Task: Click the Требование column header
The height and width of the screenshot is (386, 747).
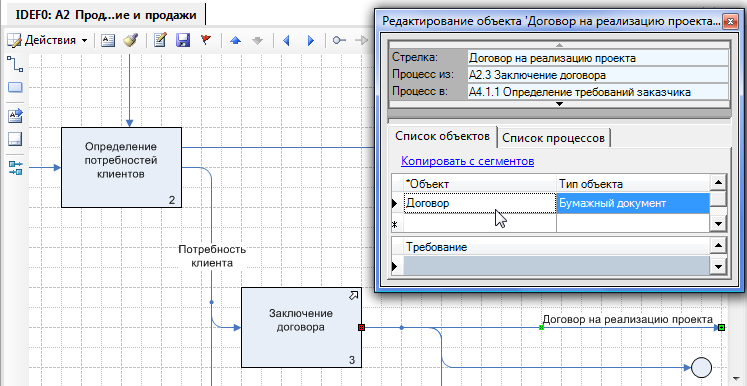Action: [x=556, y=247]
